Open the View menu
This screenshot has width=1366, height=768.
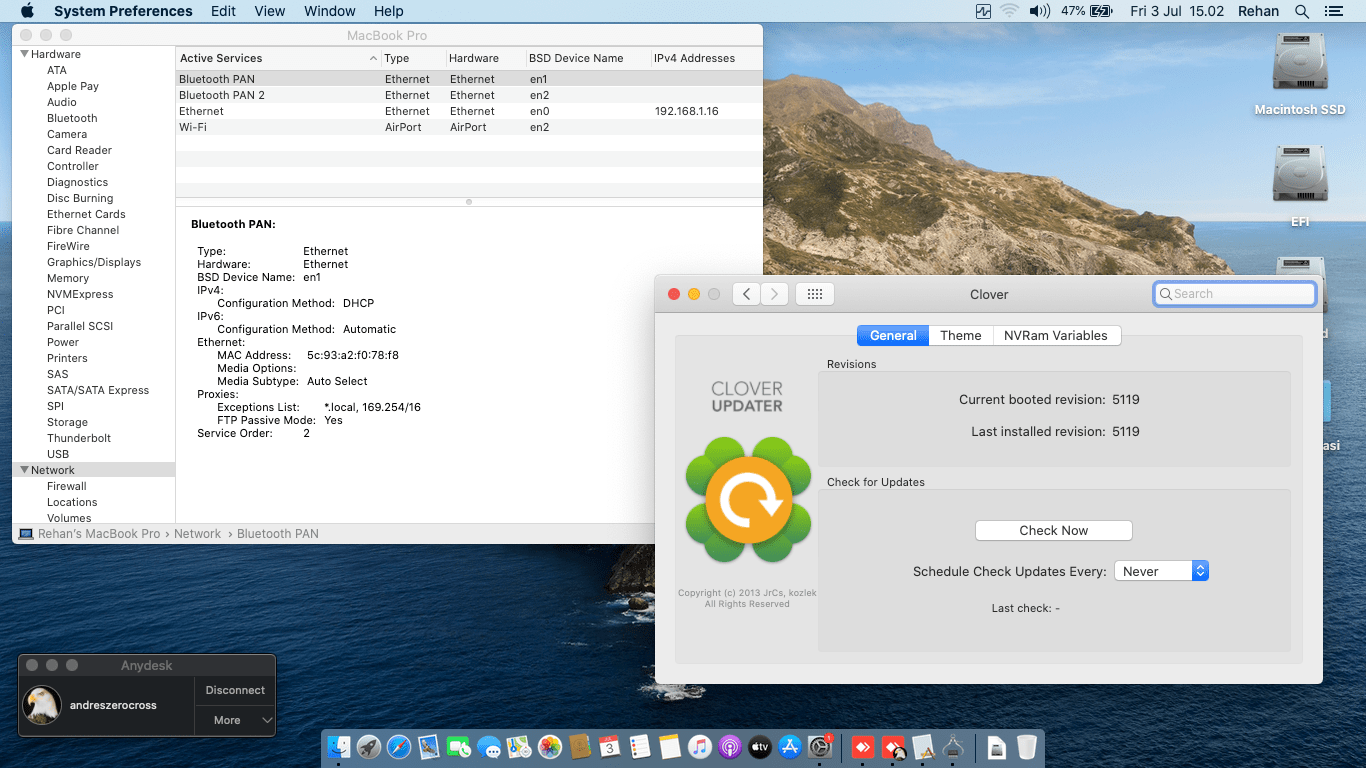pos(270,11)
